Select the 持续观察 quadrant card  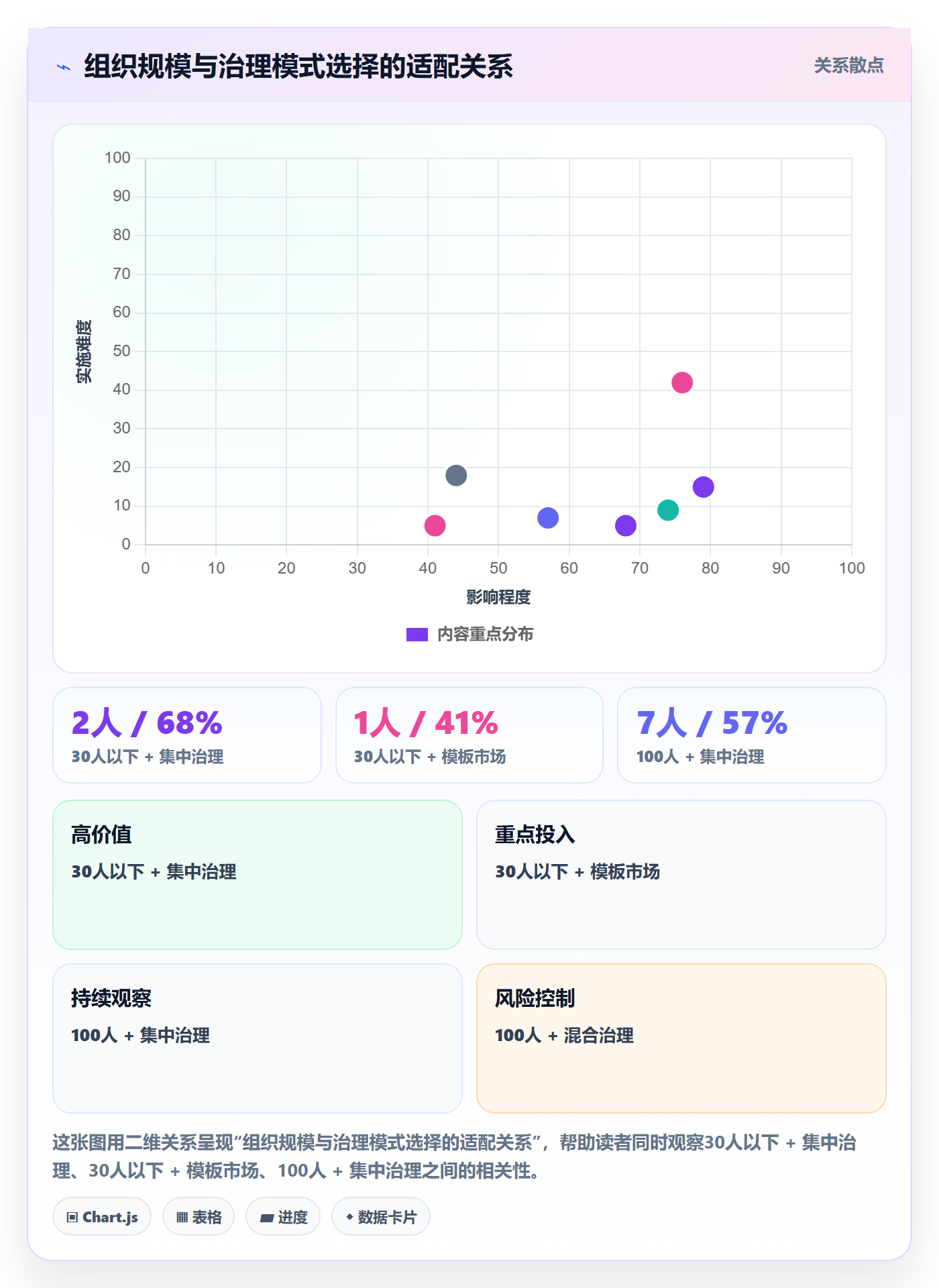coord(258,1038)
